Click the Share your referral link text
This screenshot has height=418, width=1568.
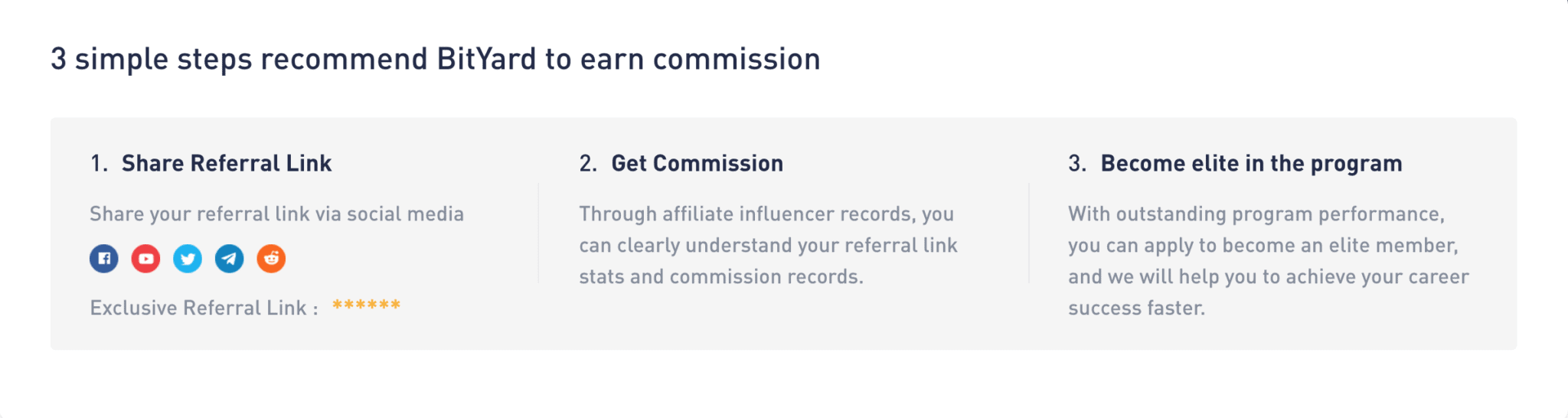click(276, 214)
